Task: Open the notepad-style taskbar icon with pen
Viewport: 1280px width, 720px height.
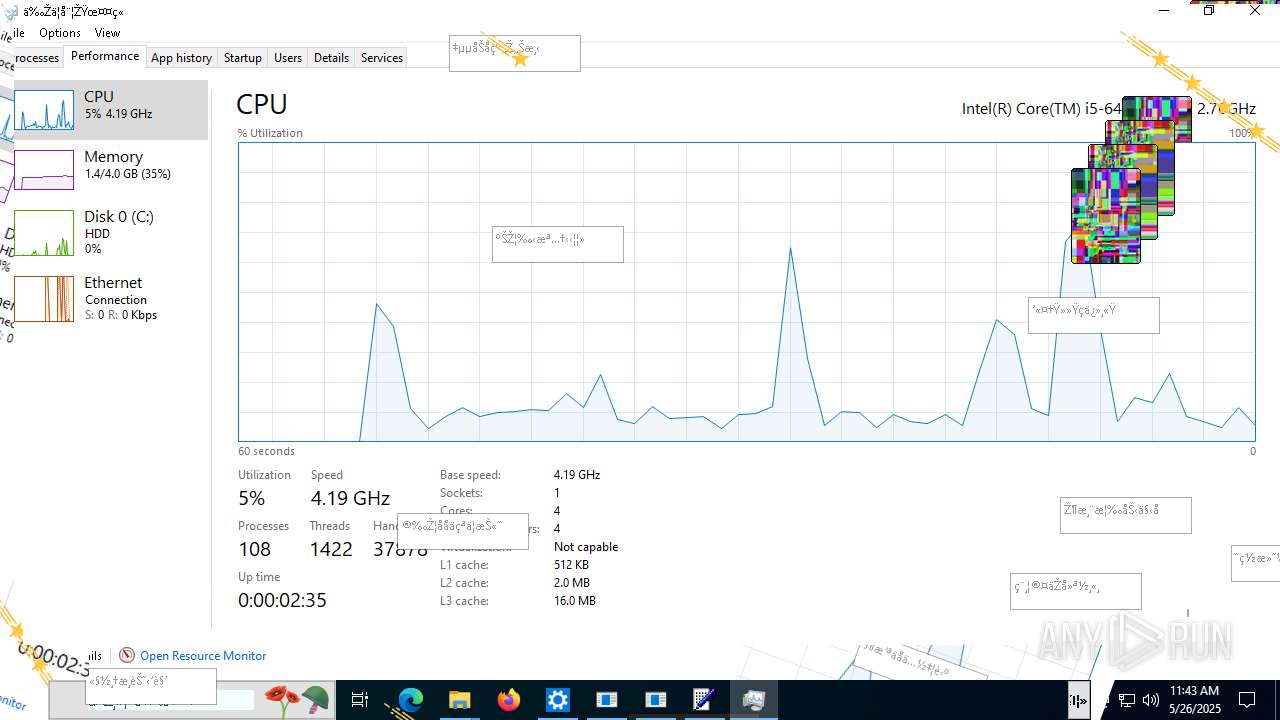Action: click(705, 700)
